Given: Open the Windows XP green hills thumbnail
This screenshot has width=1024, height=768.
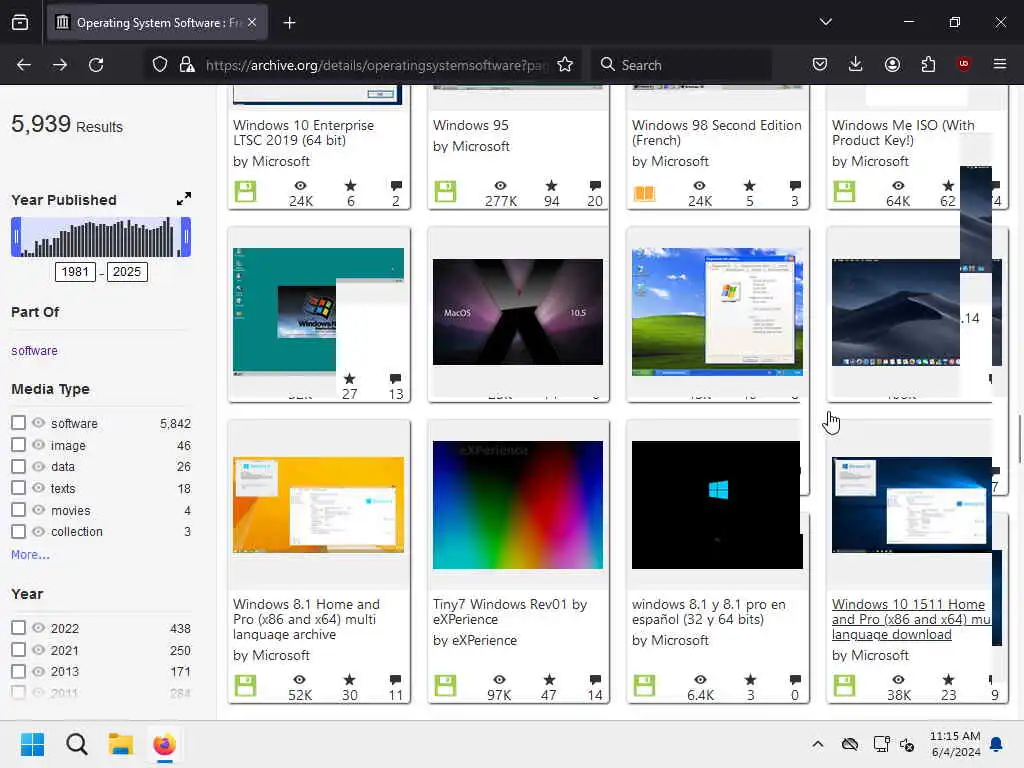Looking at the screenshot, I should [717, 312].
